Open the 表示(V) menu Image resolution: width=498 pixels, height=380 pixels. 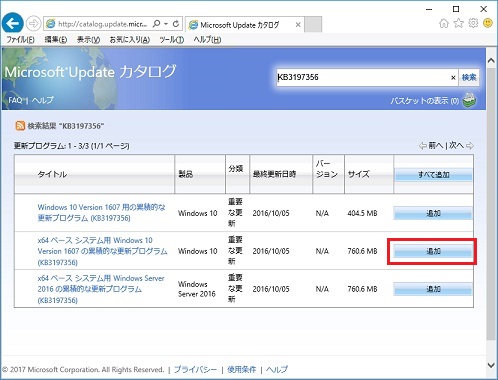[x=88, y=40]
